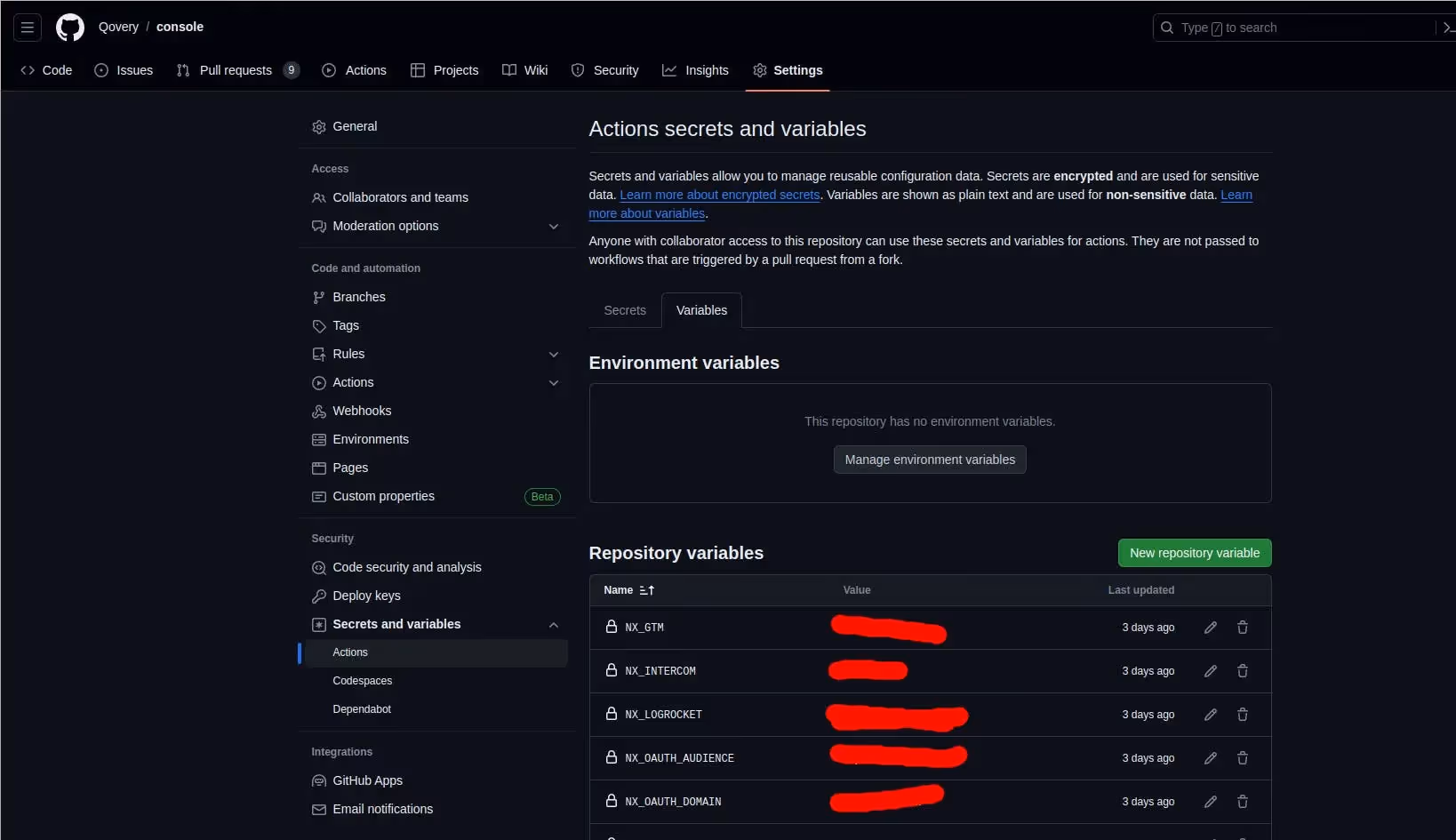Open the Issues tab
This screenshot has height=840, width=1456.
click(x=124, y=70)
